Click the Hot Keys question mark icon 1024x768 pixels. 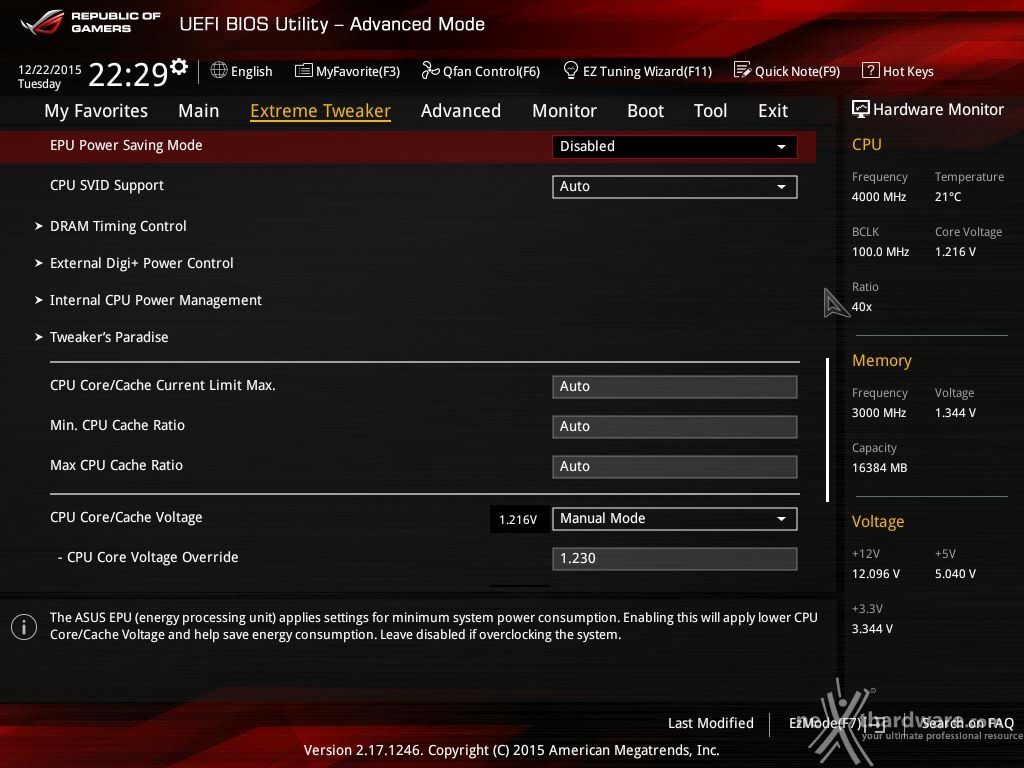(871, 70)
